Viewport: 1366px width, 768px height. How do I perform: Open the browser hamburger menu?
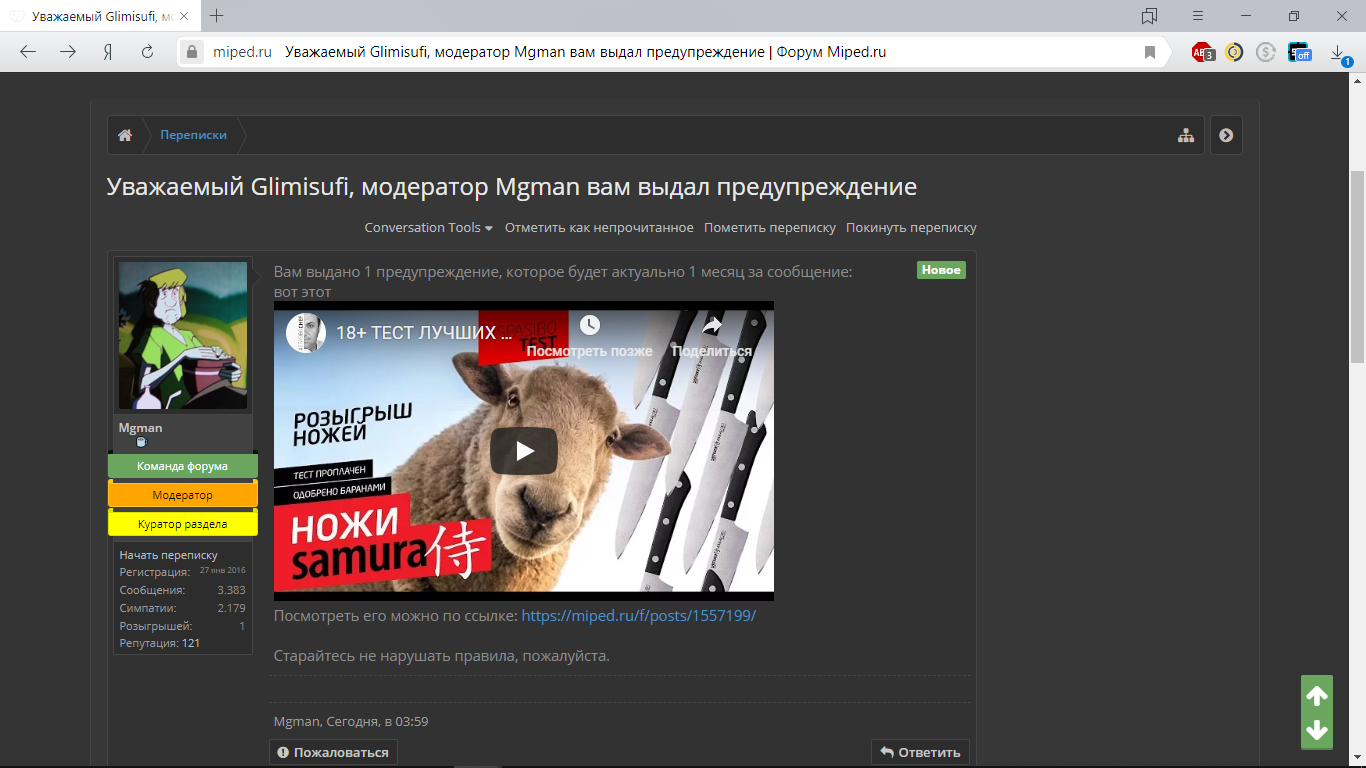click(1198, 16)
